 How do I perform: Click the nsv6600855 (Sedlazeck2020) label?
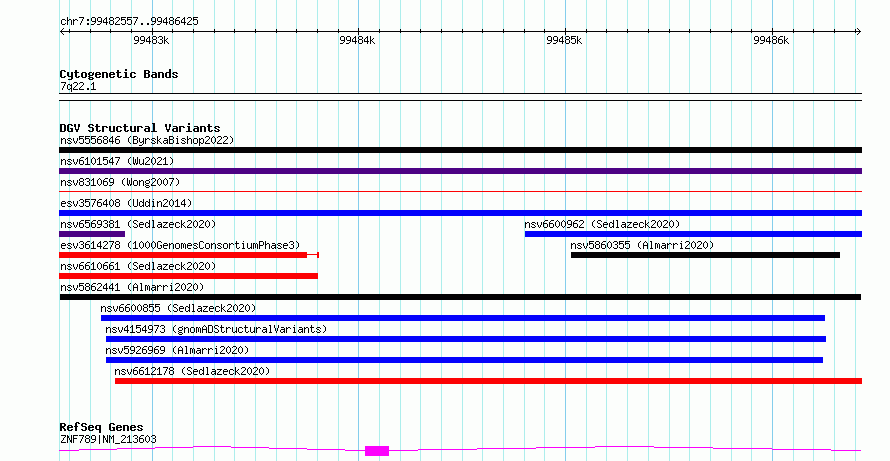pos(178,308)
